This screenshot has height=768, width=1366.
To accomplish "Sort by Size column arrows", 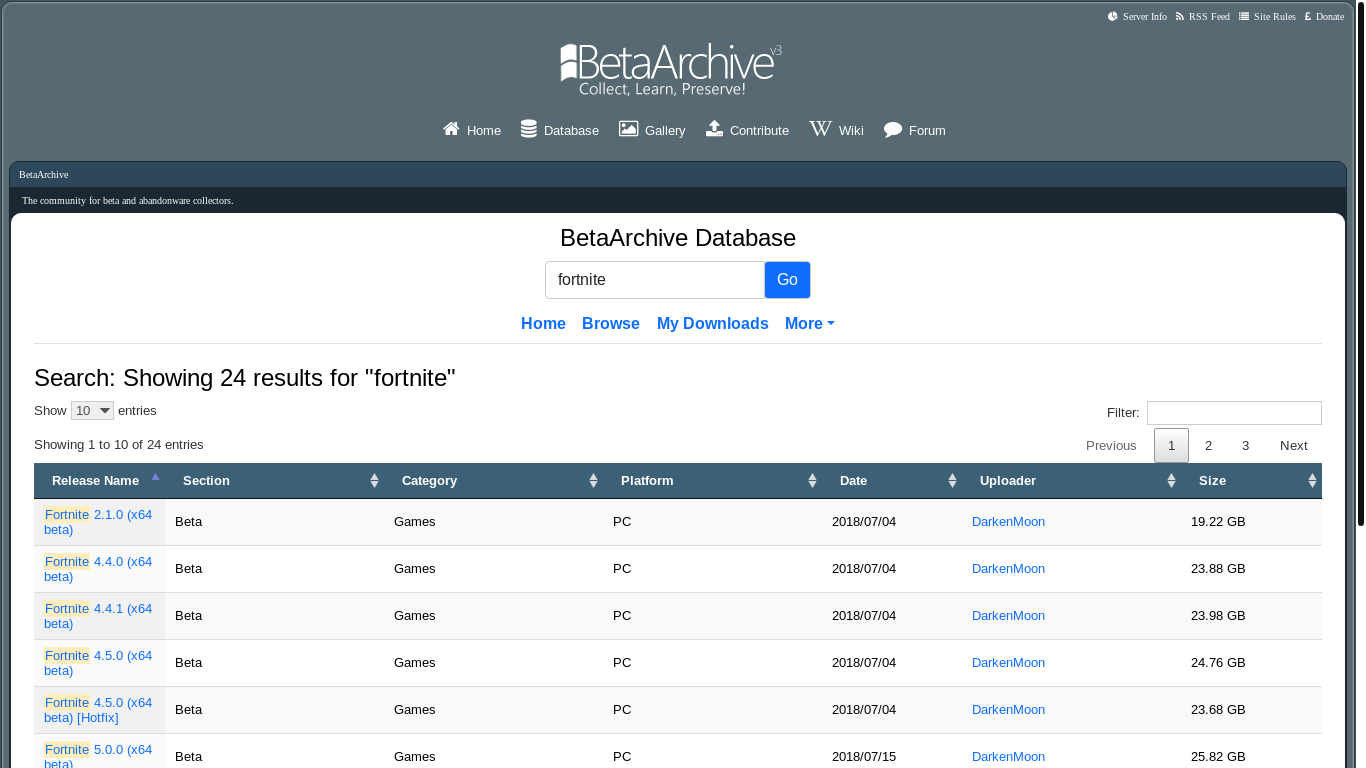I will [x=1312, y=481].
